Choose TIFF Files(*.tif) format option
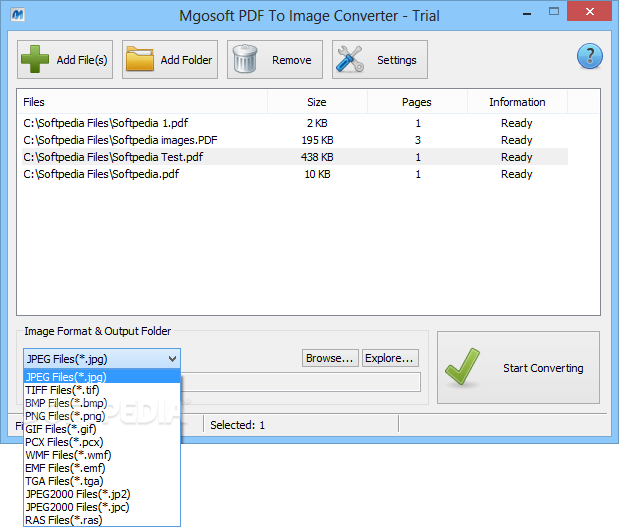Screen dimensions: 619x527 tap(102, 390)
